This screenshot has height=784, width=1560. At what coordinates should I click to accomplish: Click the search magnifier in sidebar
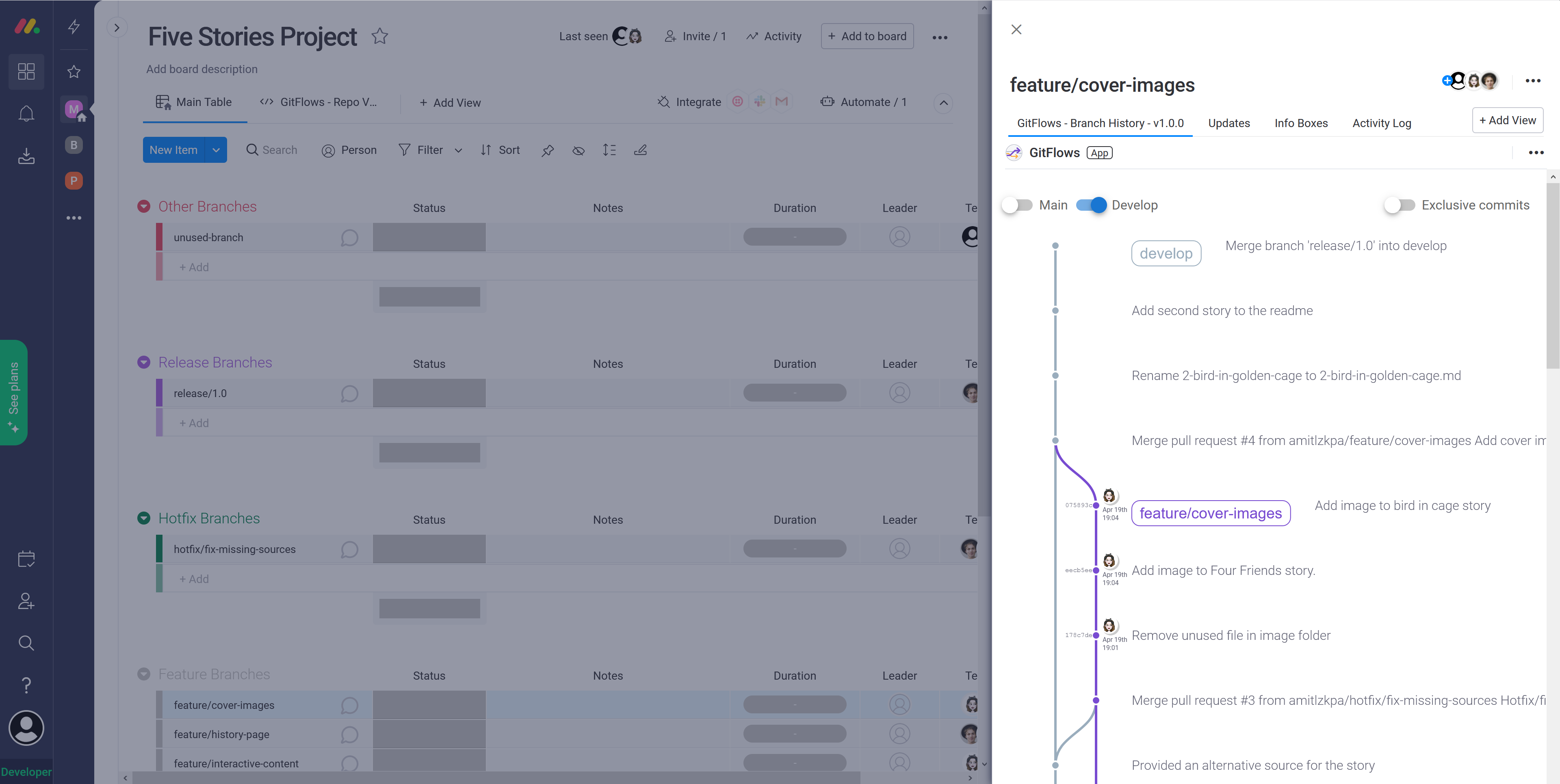(26, 643)
